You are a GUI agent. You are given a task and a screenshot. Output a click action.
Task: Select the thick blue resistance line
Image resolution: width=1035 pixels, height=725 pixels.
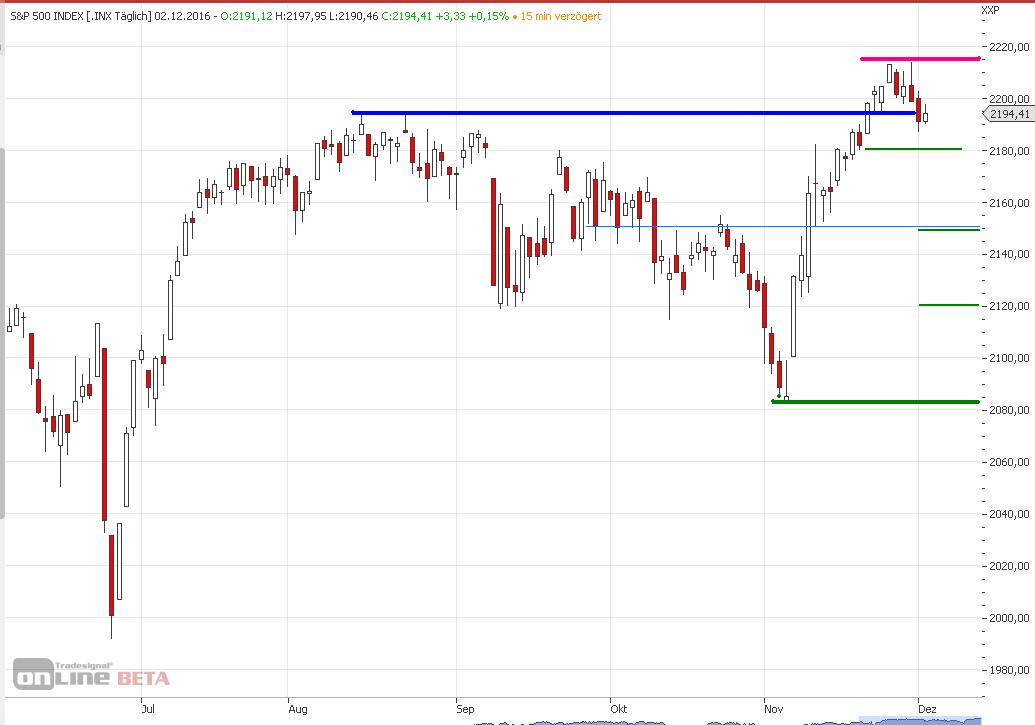tap(634, 113)
